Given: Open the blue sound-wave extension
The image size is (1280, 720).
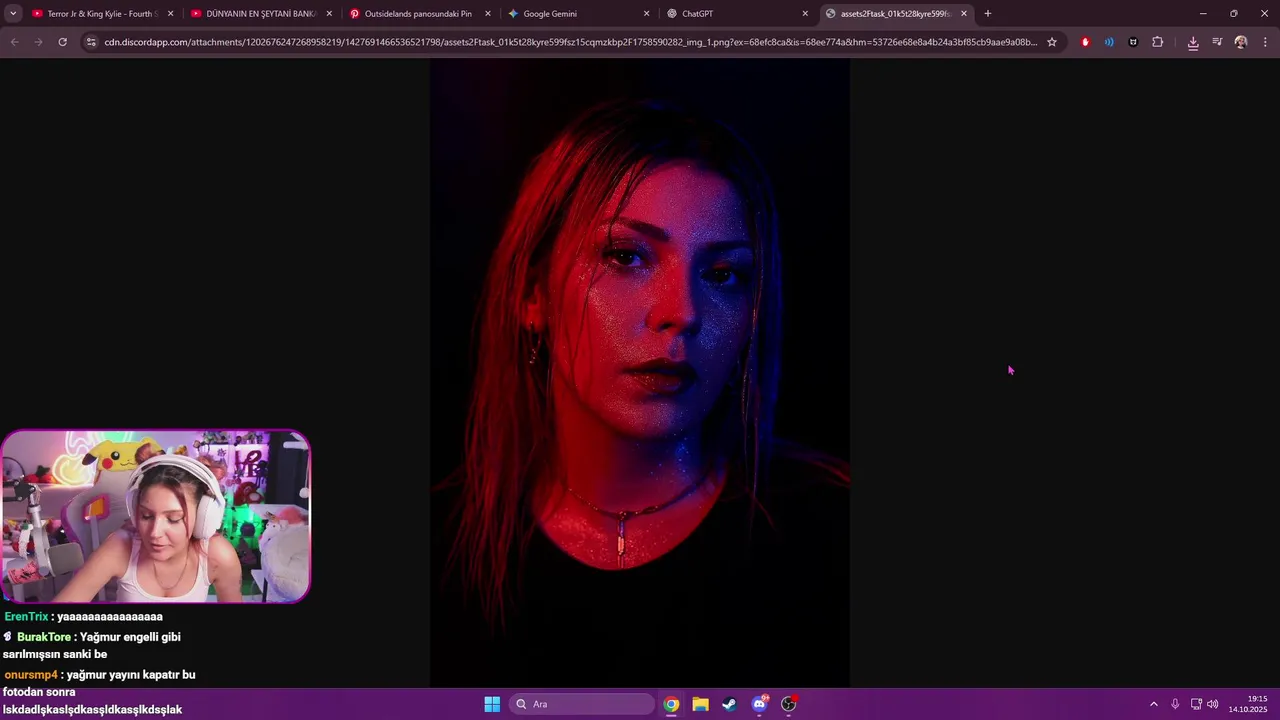Looking at the screenshot, I should pos(1109,42).
